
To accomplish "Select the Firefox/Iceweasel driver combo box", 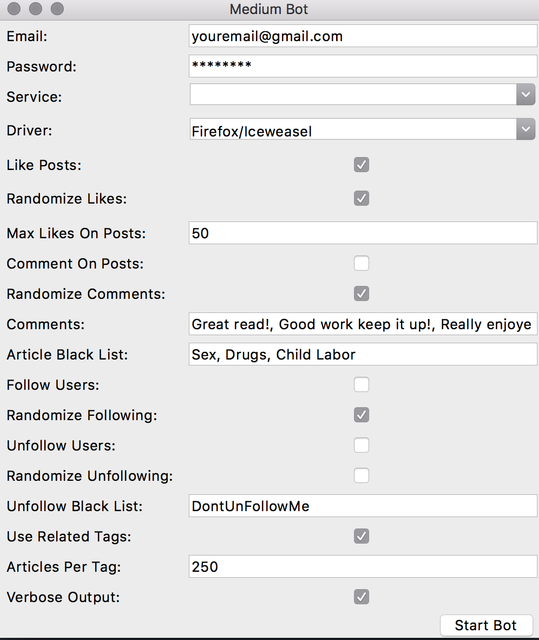I will tap(362, 129).
